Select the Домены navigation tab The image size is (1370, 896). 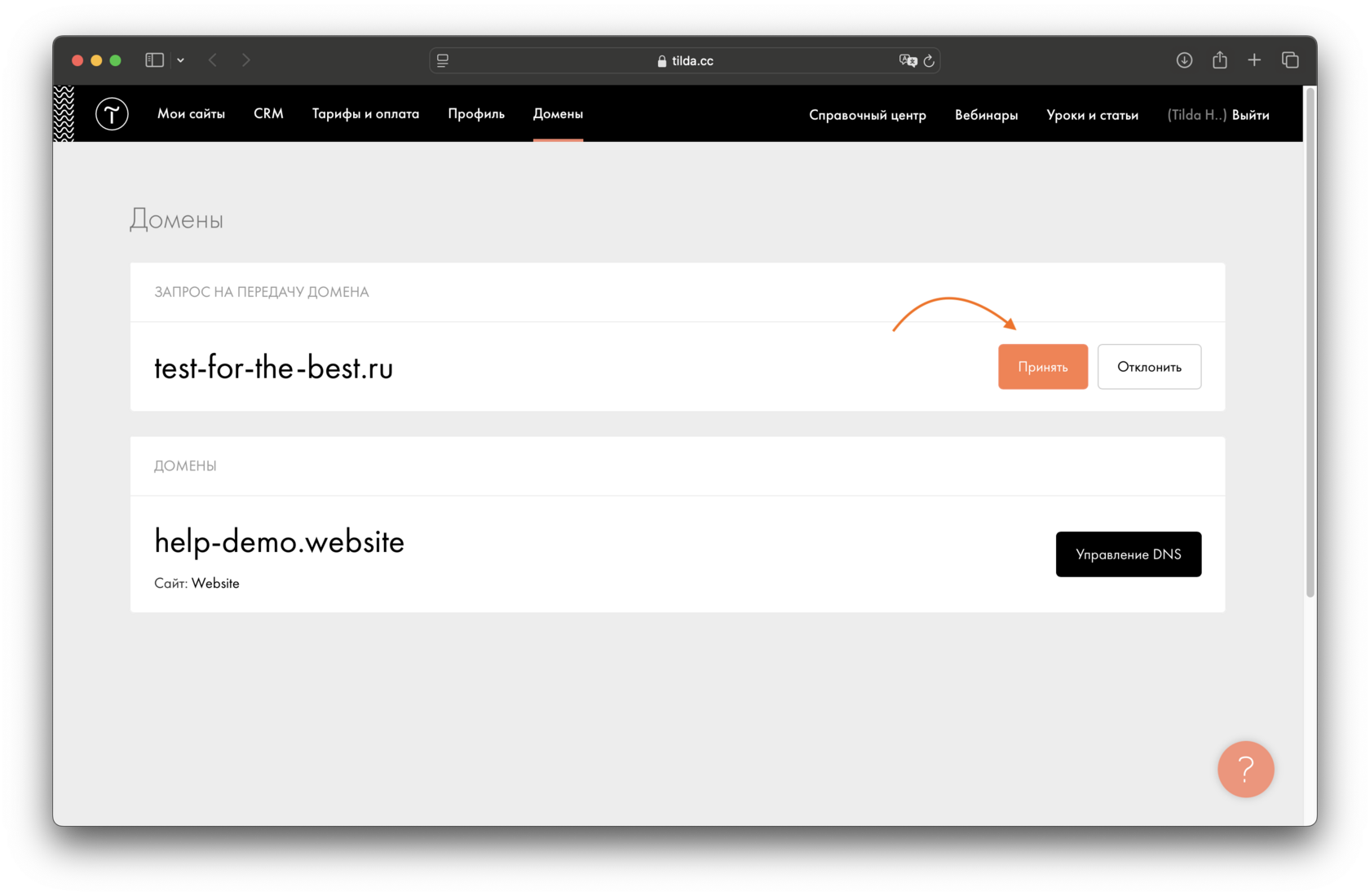[558, 114]
